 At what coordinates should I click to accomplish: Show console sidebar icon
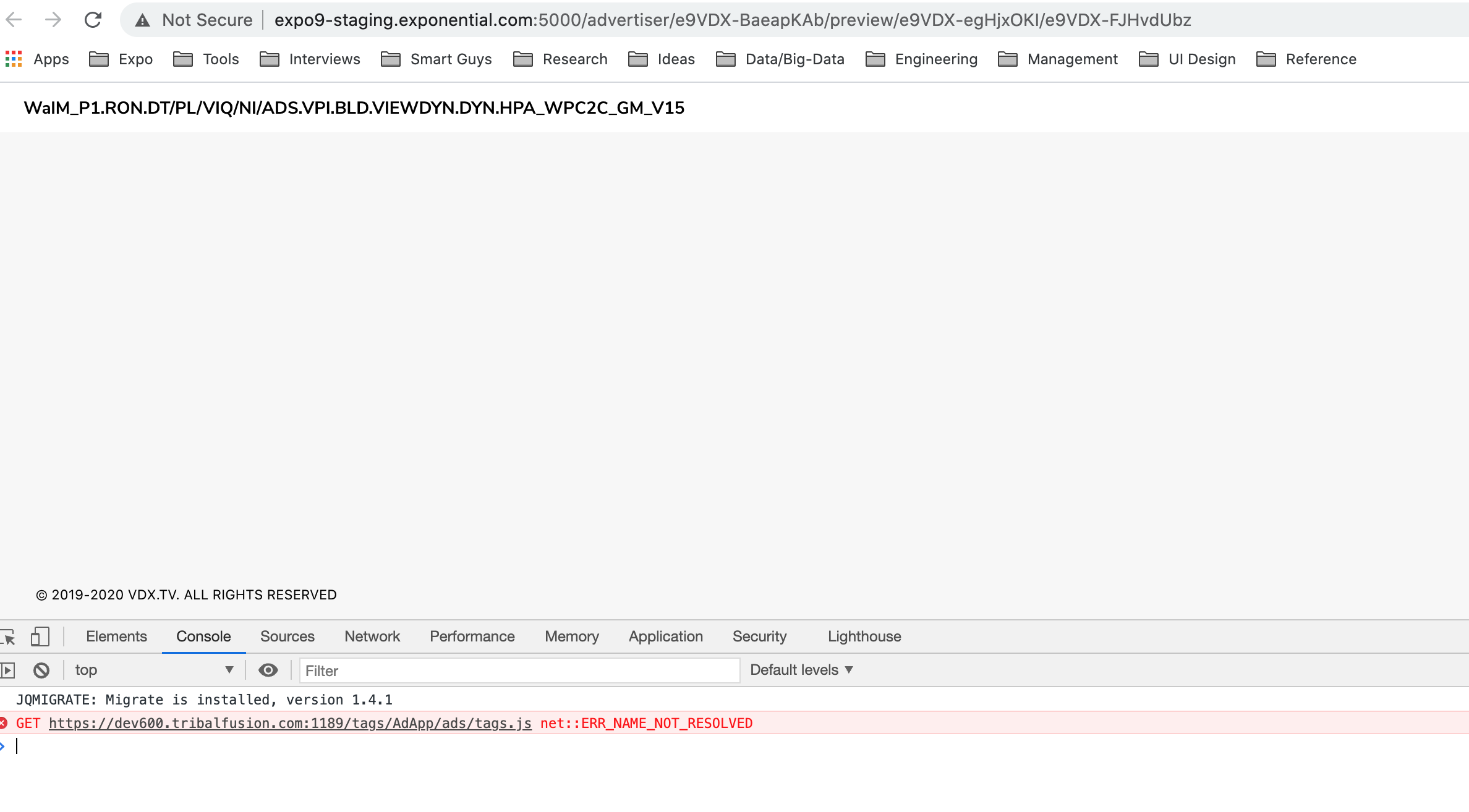click(x=7, y=670)
